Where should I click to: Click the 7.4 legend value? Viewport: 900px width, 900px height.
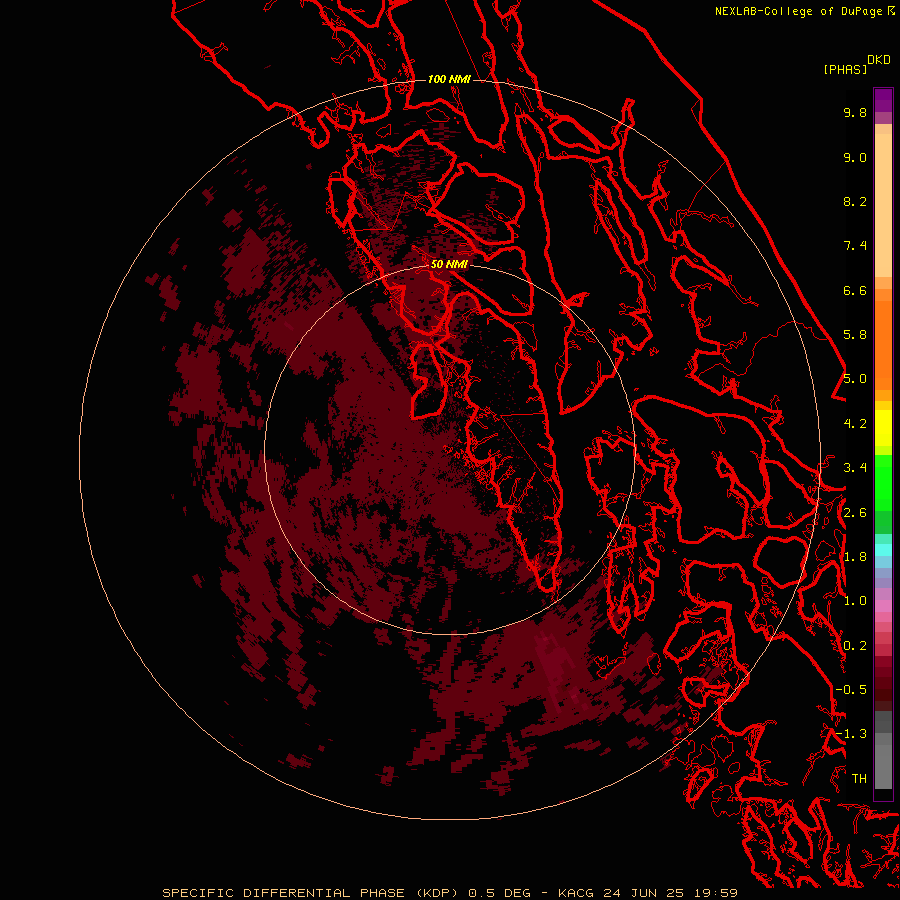(x=855, y=246)
